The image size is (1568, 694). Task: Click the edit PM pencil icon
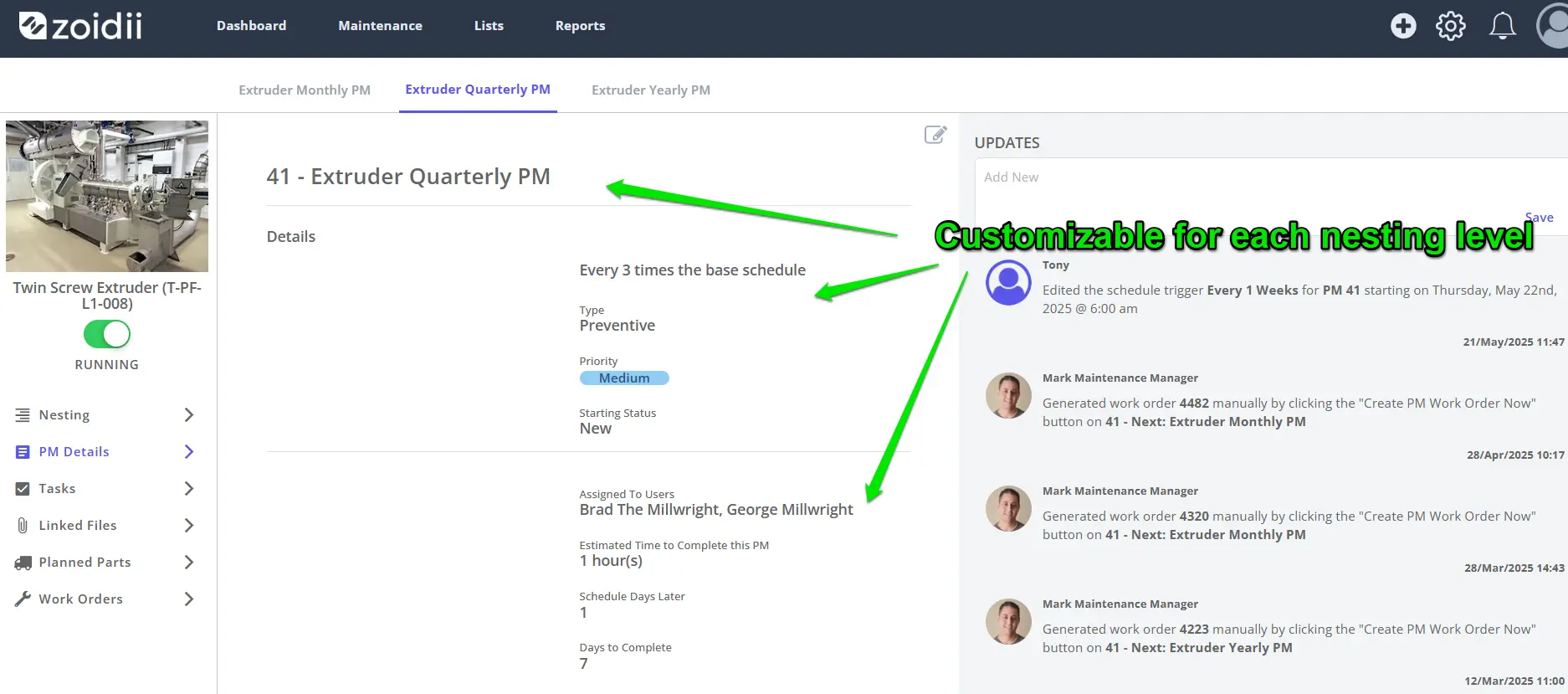click(x=935, y=135)
